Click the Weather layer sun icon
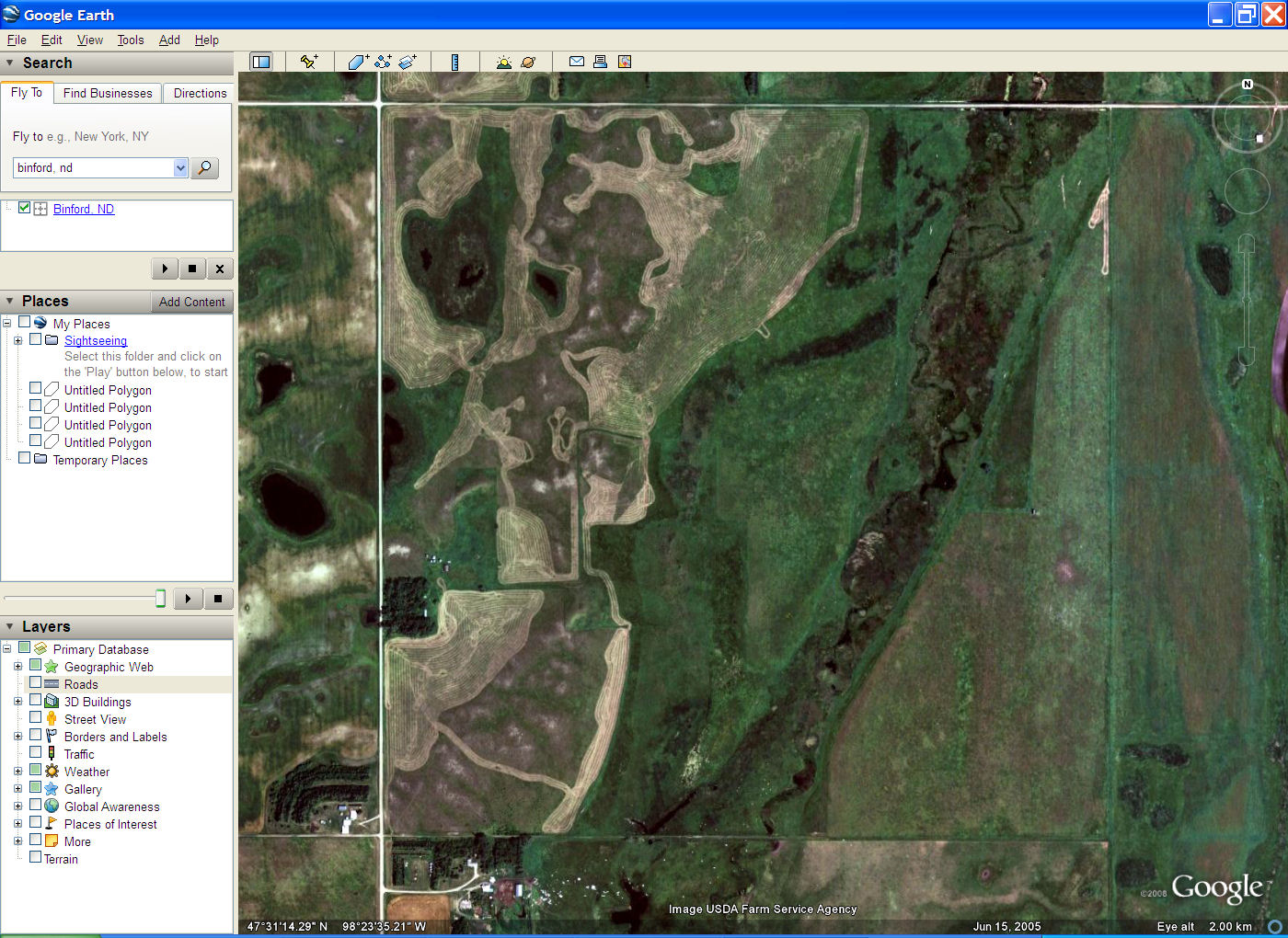This screenshot has height=938, width=1288. 52,772
